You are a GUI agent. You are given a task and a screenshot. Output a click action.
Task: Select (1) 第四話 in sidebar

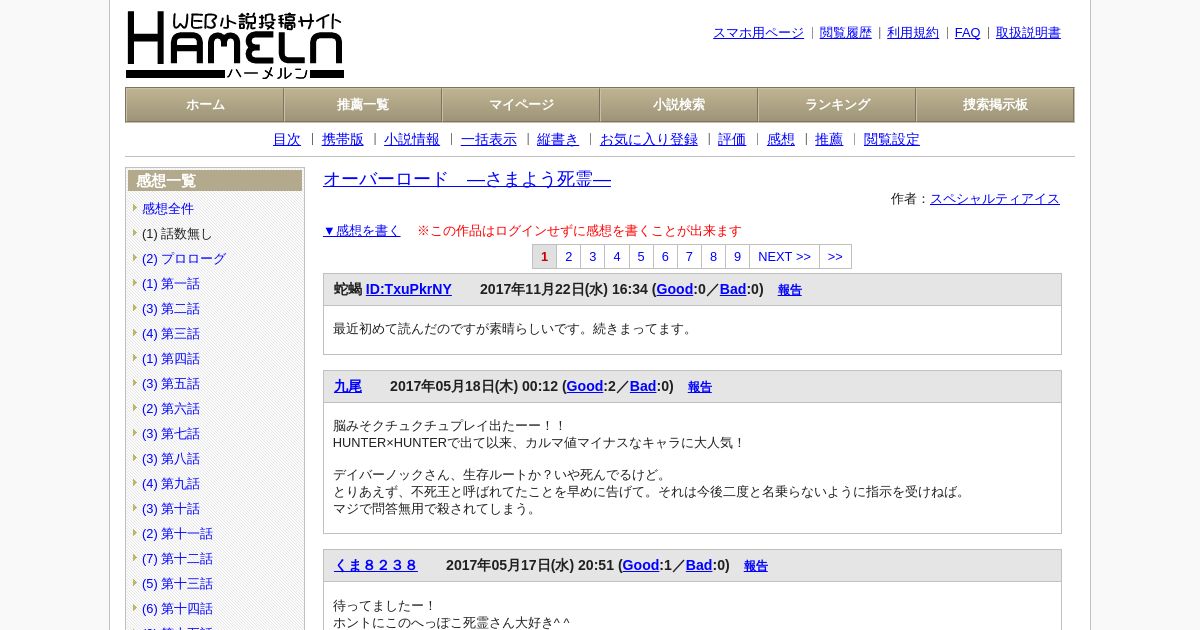click(x=171, y=359)
